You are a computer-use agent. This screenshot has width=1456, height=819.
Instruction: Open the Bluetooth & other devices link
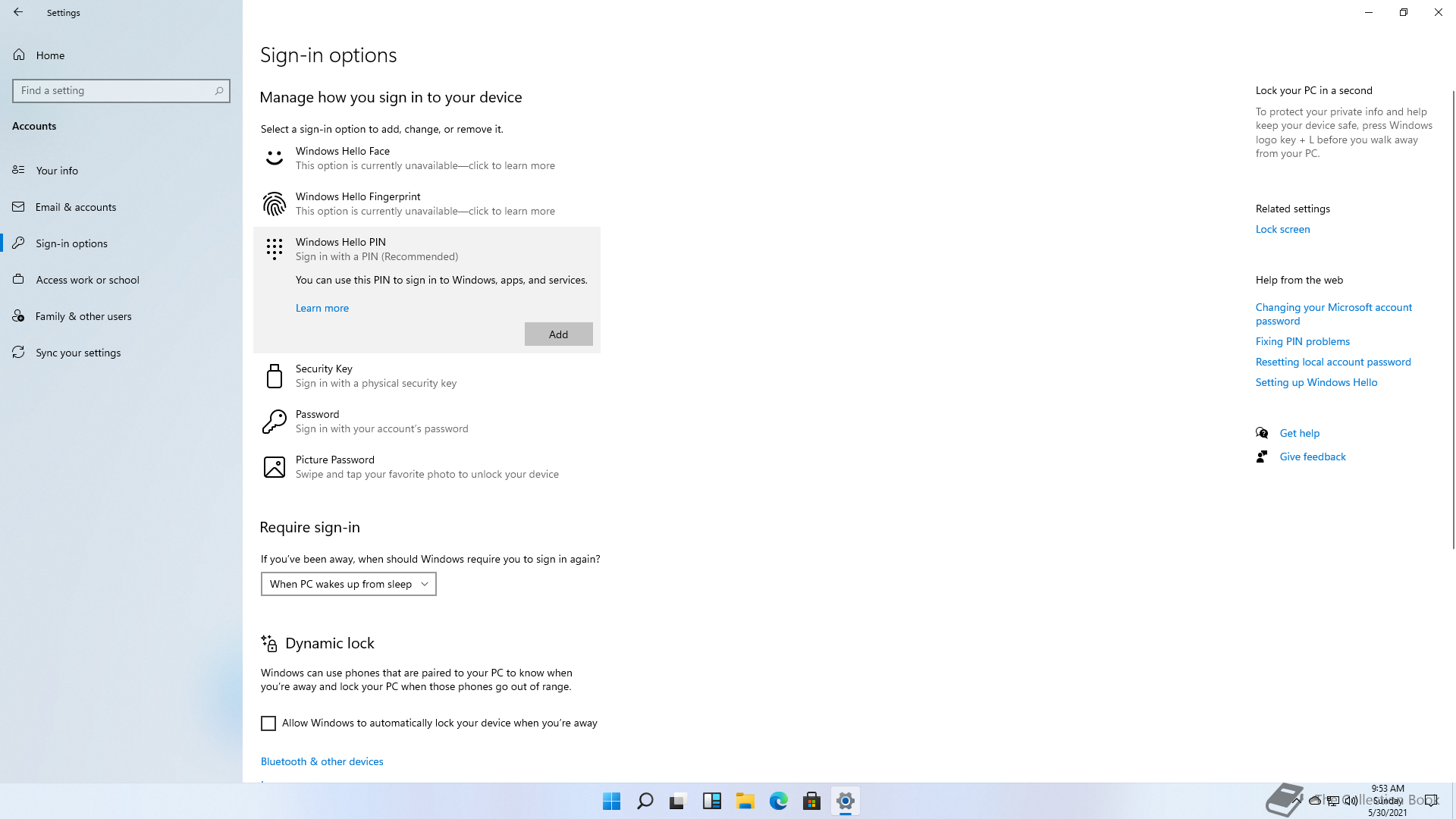[322, 761]
